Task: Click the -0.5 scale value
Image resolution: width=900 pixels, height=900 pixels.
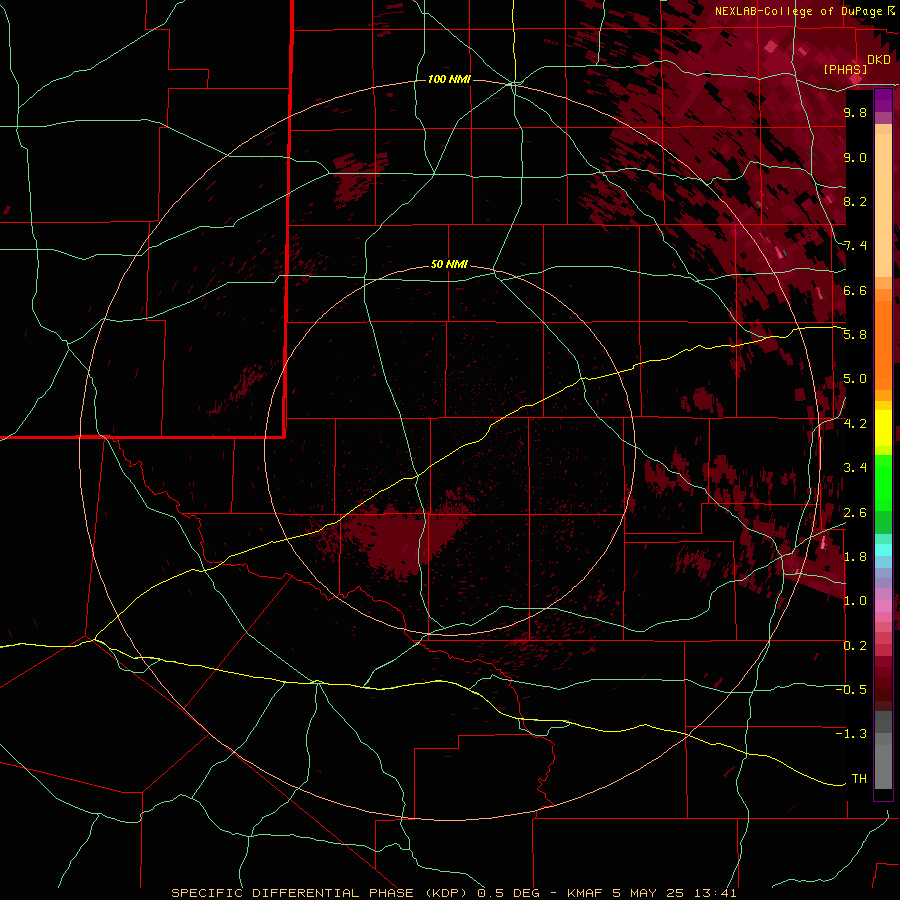Action: point(851,690)
